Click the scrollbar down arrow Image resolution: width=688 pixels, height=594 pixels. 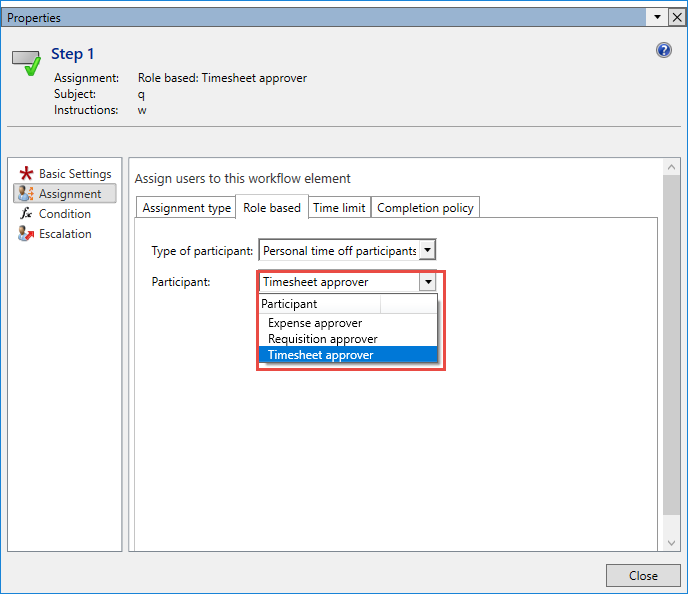(x=671, y=543)
